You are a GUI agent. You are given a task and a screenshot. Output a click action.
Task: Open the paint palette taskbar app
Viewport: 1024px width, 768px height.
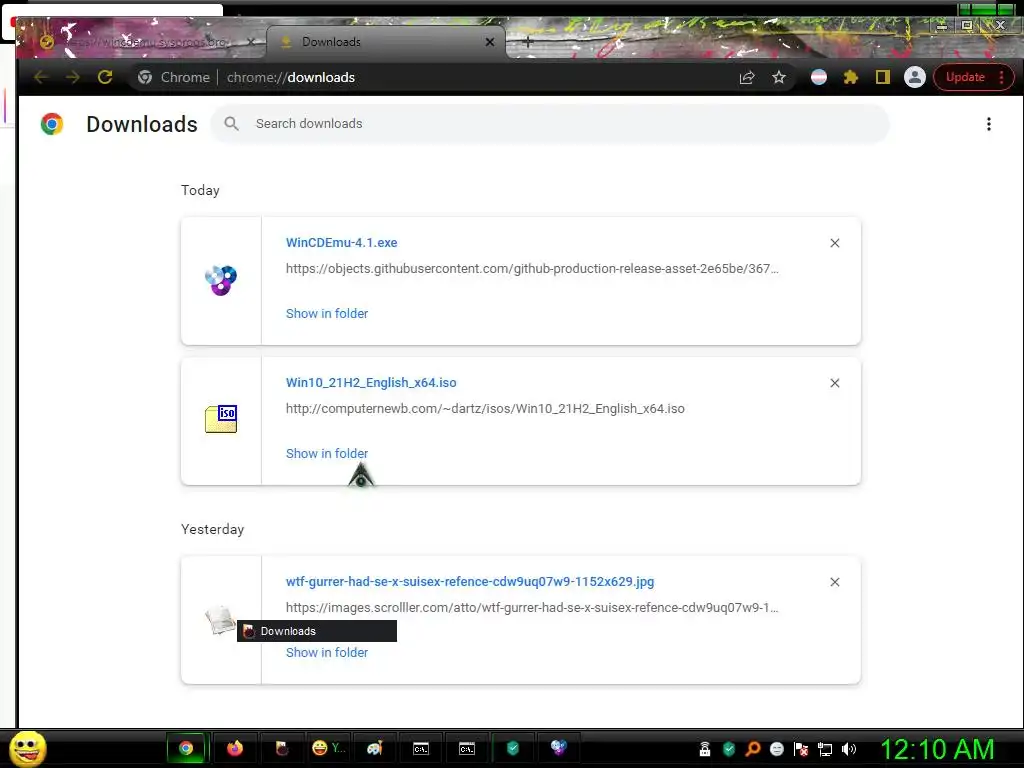click(x=375, y=748)
